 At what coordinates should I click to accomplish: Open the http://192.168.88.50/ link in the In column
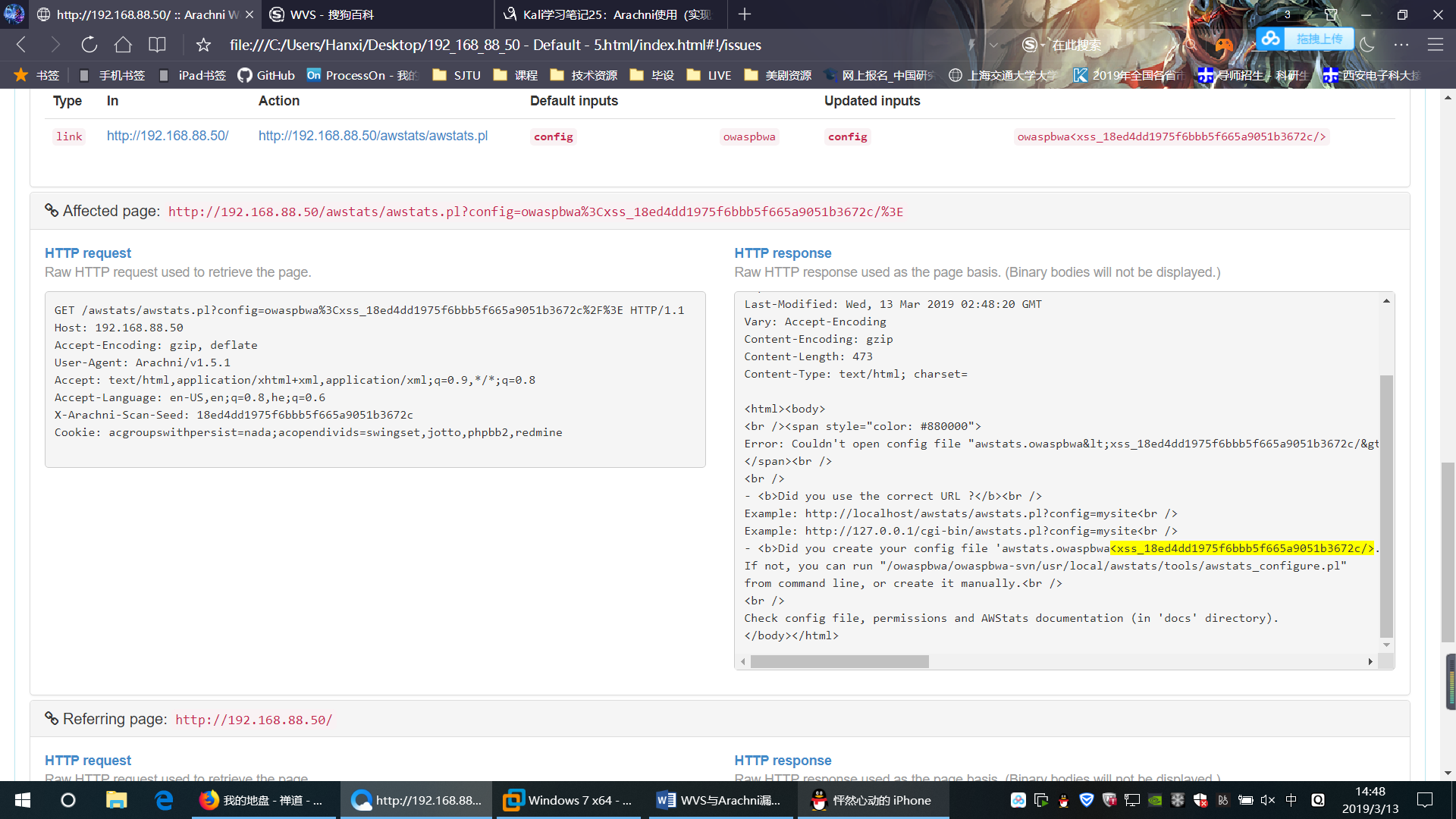168,136
